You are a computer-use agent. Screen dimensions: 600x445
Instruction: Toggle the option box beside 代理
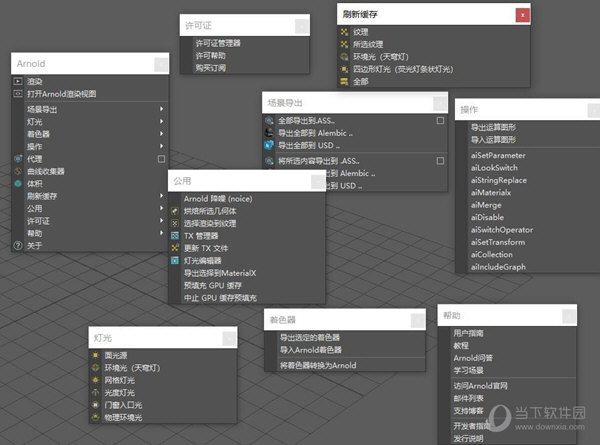click(160, 158)
